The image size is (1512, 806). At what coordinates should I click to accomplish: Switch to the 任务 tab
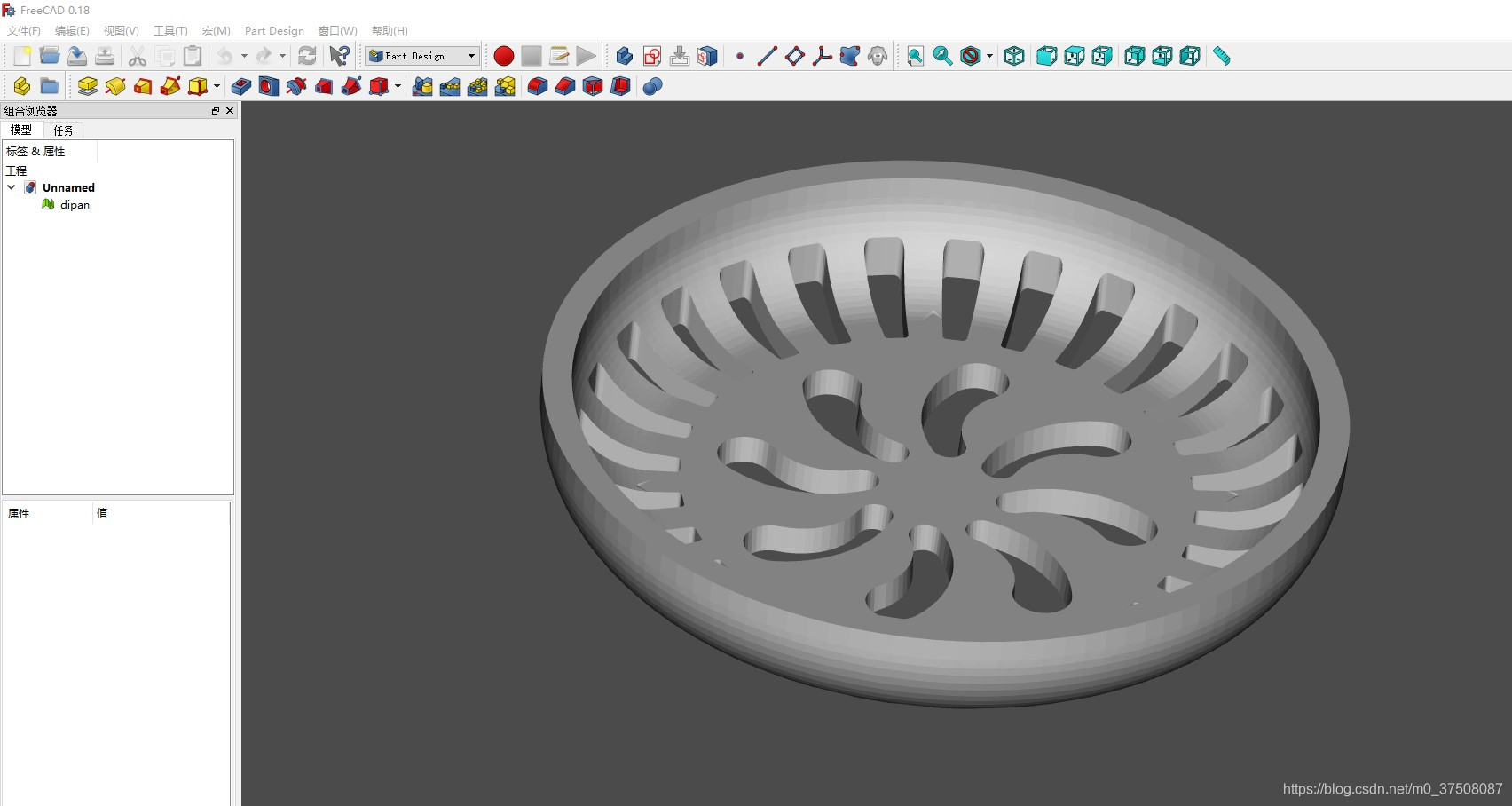pos(63,130)
